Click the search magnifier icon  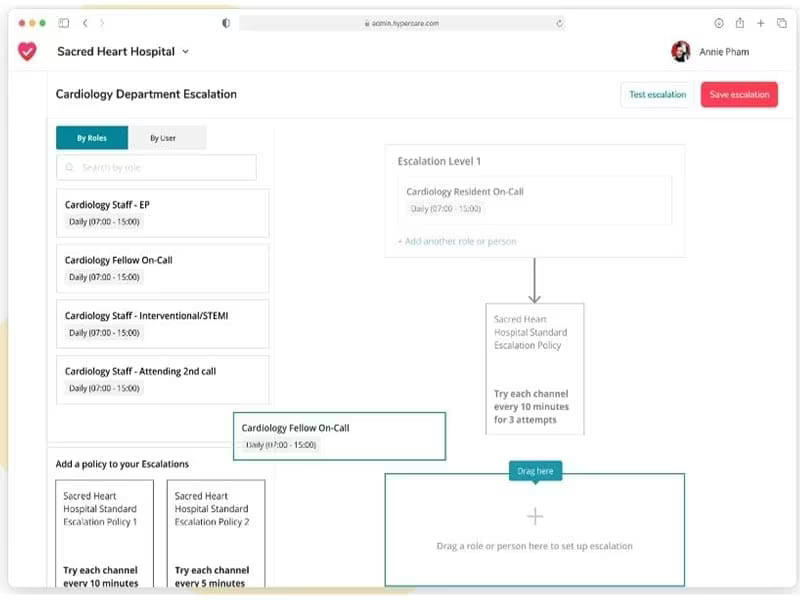(x=70, y=167)
